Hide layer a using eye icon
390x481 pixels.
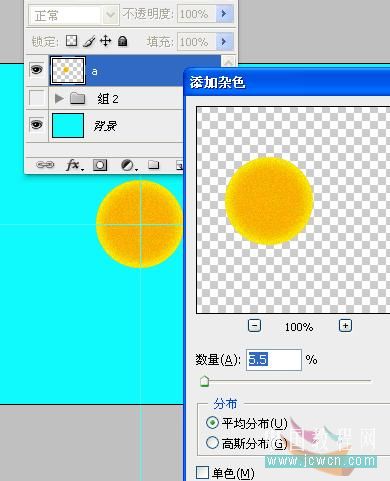click(x=36, y=70)
